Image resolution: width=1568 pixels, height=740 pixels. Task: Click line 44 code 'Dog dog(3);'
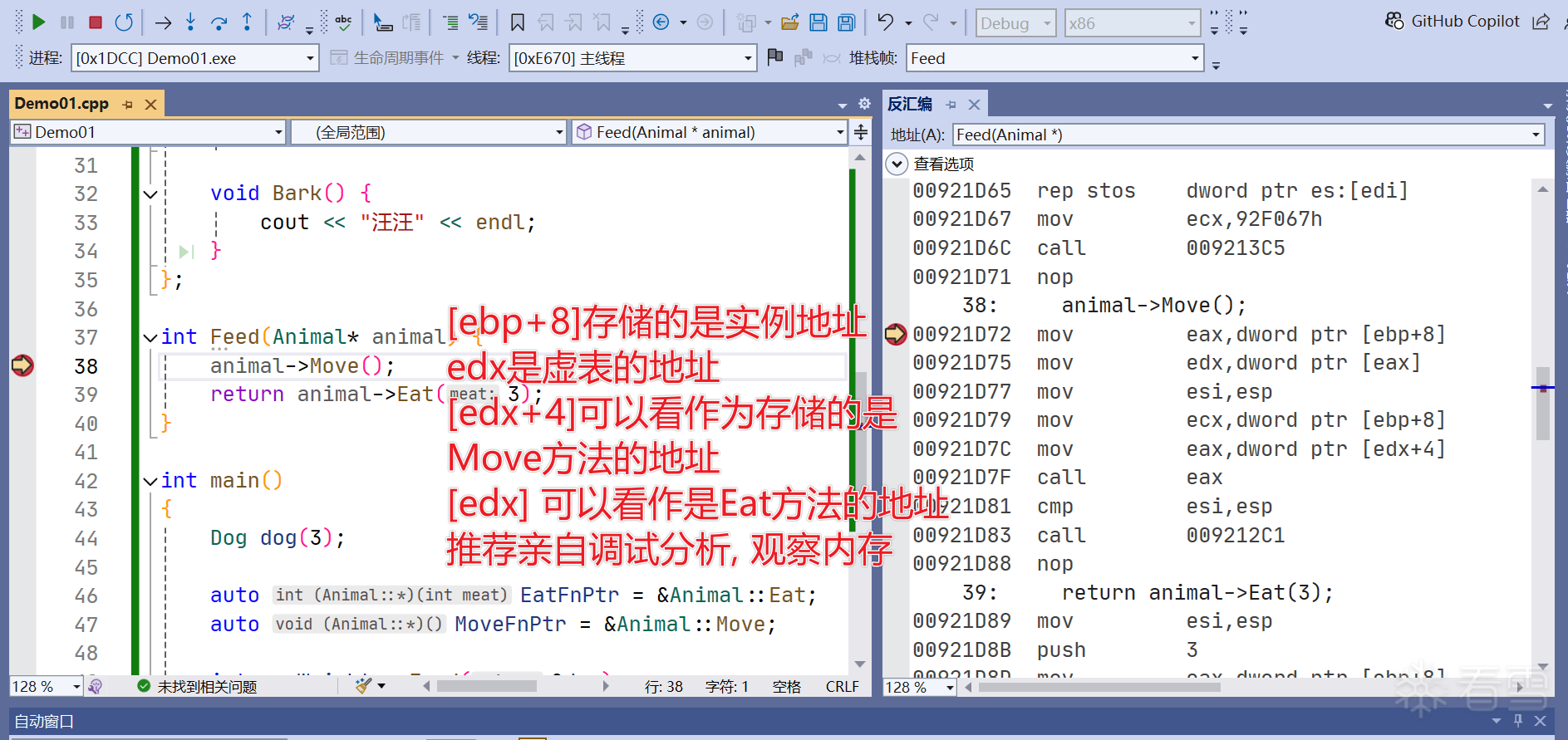(278, 538)
